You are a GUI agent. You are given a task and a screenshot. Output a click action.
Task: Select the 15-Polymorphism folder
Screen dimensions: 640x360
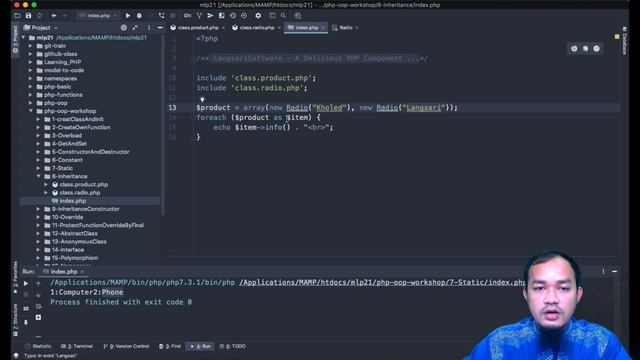click(x=75, y=258)
